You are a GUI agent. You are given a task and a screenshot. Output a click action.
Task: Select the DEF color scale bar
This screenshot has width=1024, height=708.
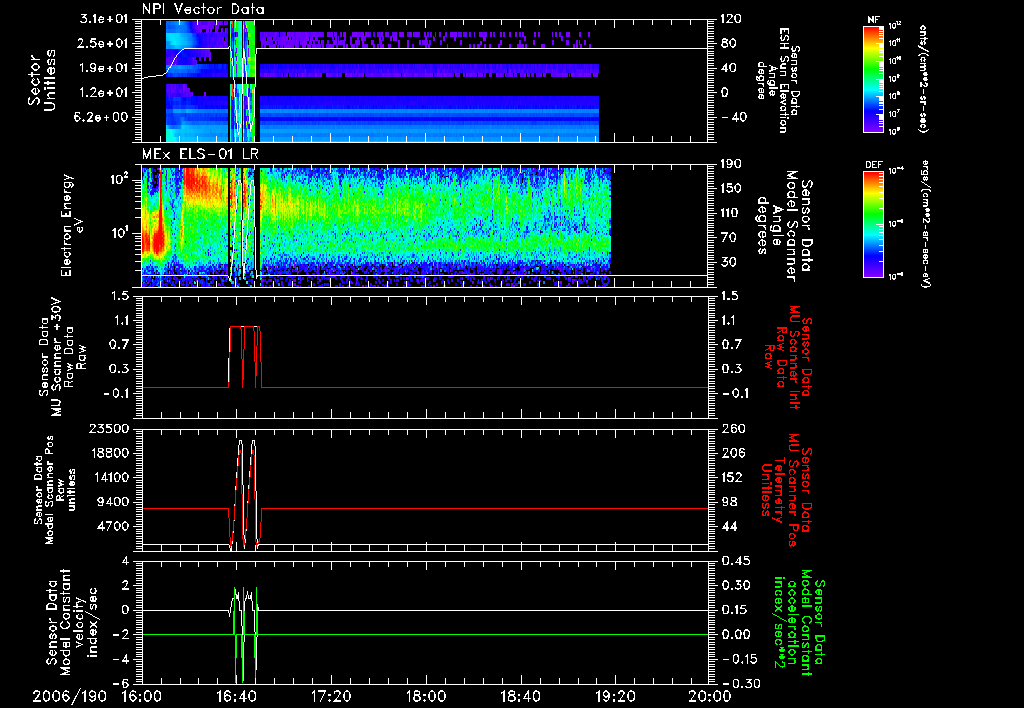tap(874, 224)
